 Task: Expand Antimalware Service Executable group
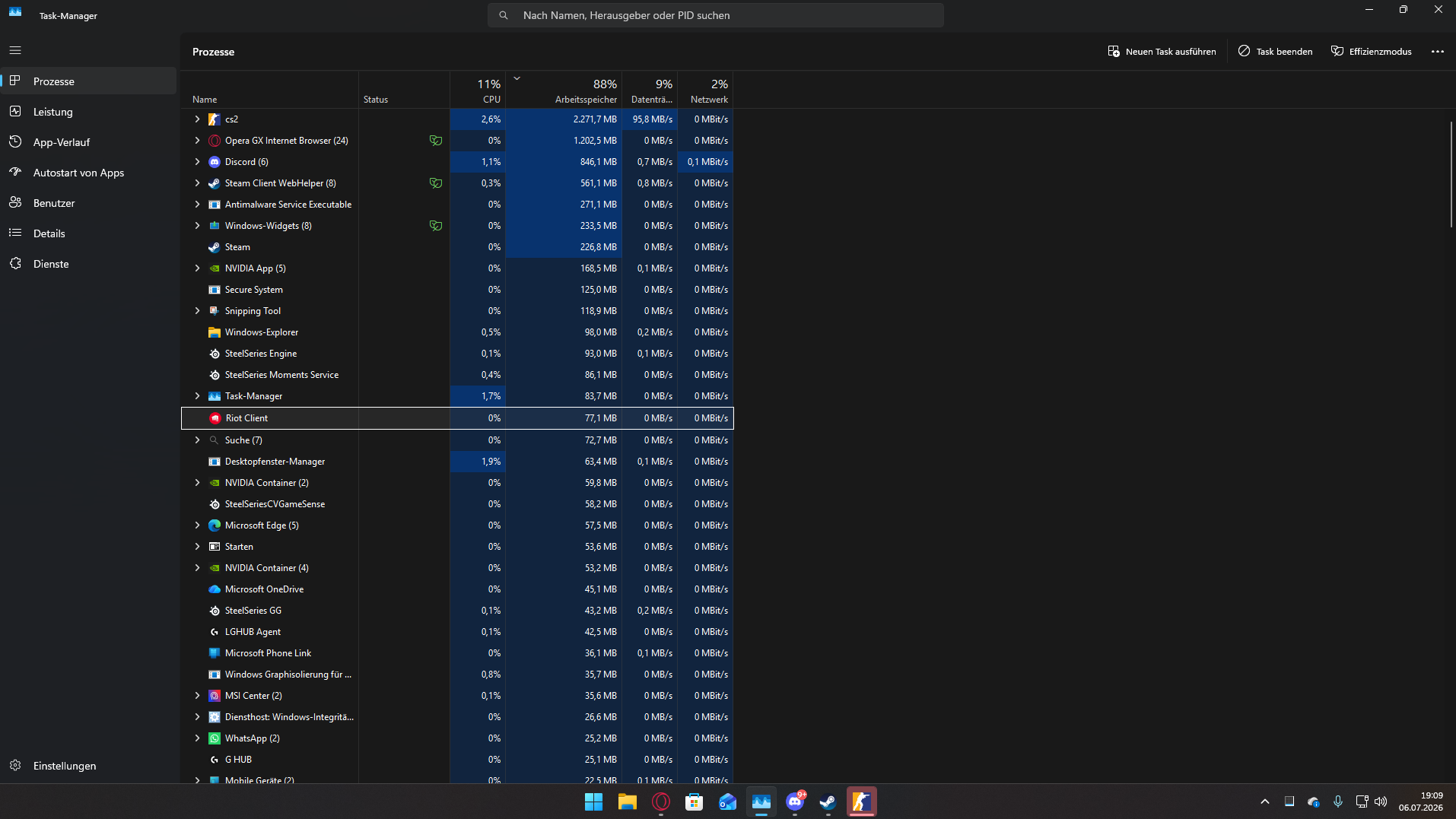[197, 205]
